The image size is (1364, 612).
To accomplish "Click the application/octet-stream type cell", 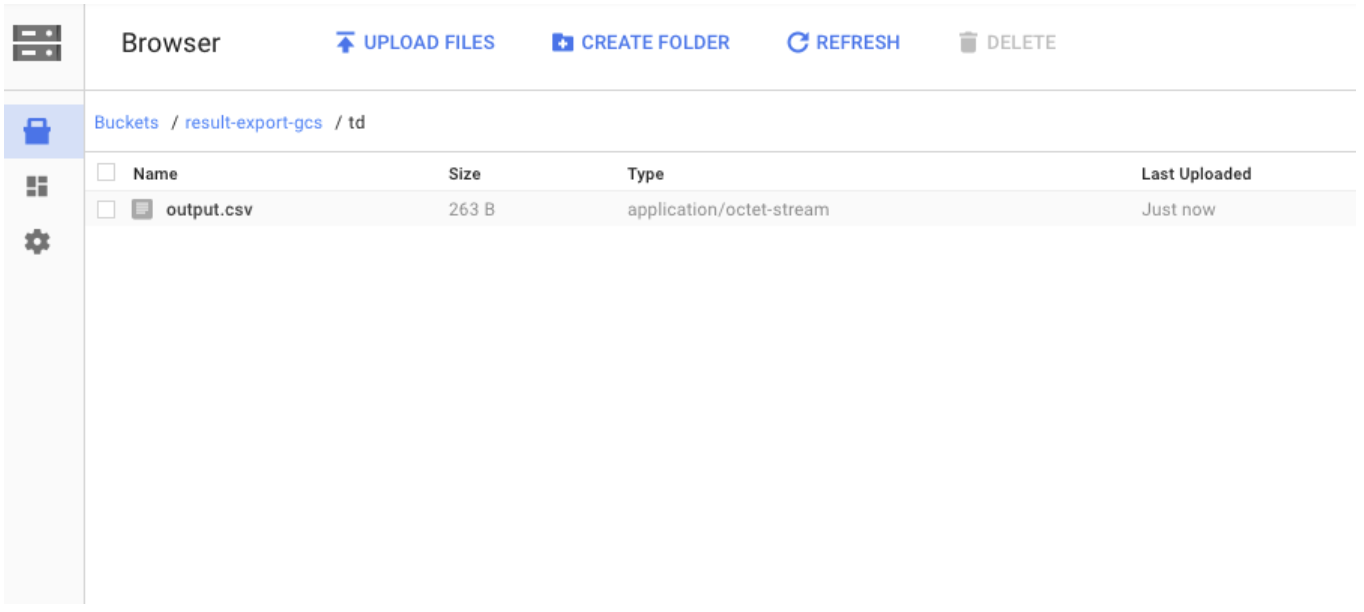I will click(727, 210).
